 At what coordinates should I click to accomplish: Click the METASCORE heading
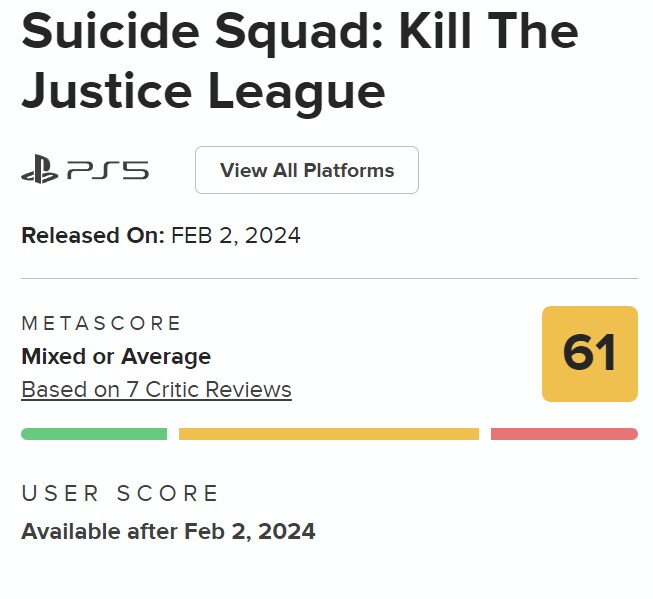(x=101, y=323)
